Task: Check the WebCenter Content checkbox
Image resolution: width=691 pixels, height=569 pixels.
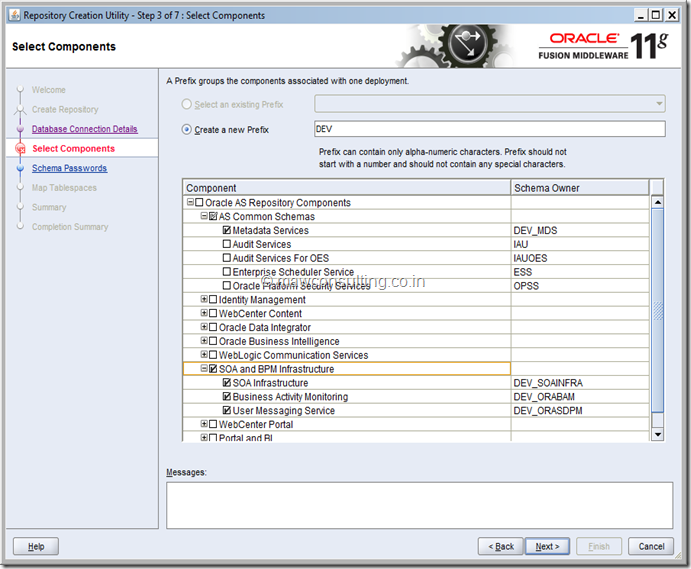Action: coord(213,313)
